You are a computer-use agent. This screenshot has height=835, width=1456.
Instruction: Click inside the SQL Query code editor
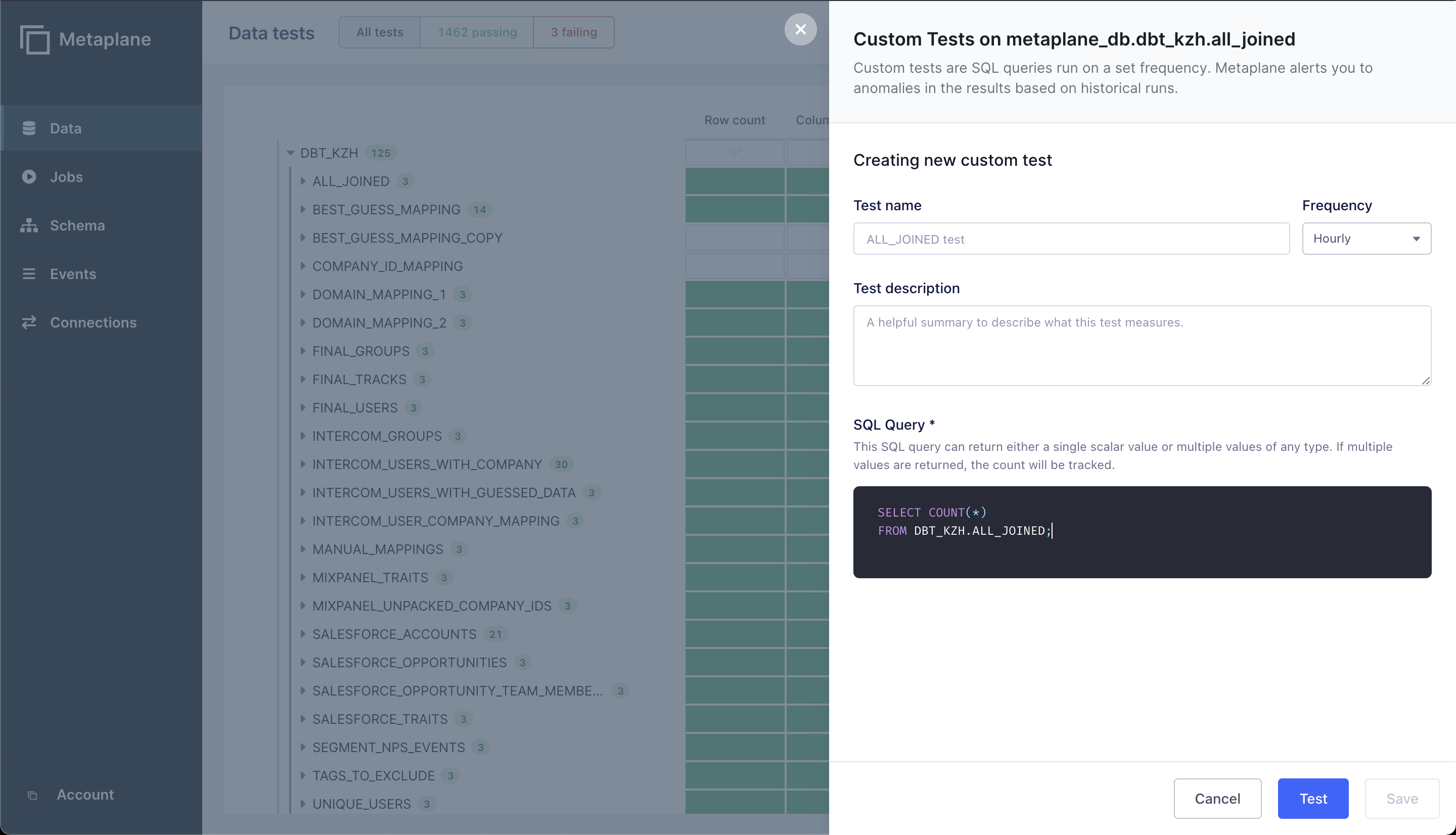(1141, 532)
